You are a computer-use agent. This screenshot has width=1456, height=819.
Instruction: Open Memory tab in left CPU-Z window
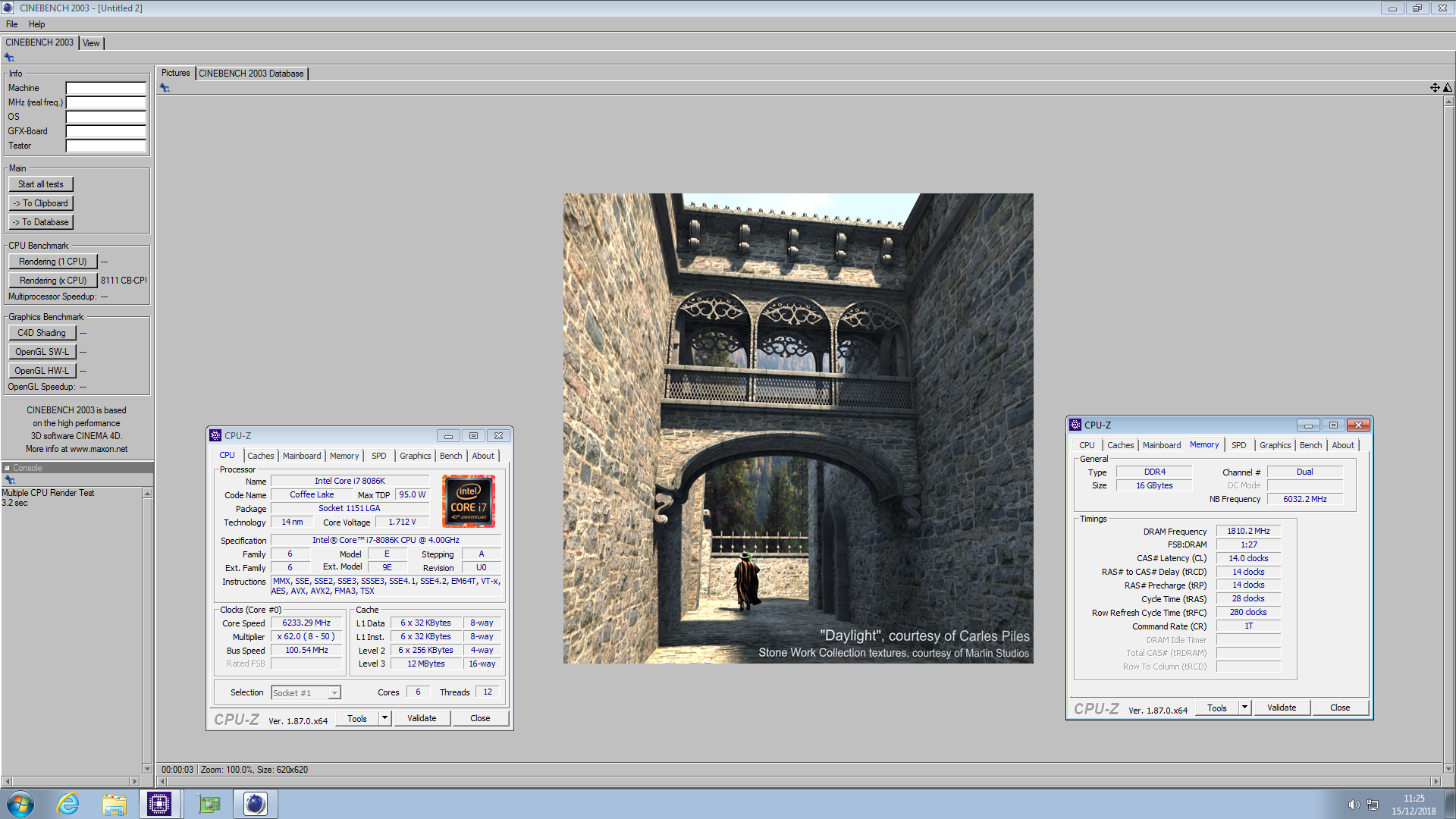344,456
